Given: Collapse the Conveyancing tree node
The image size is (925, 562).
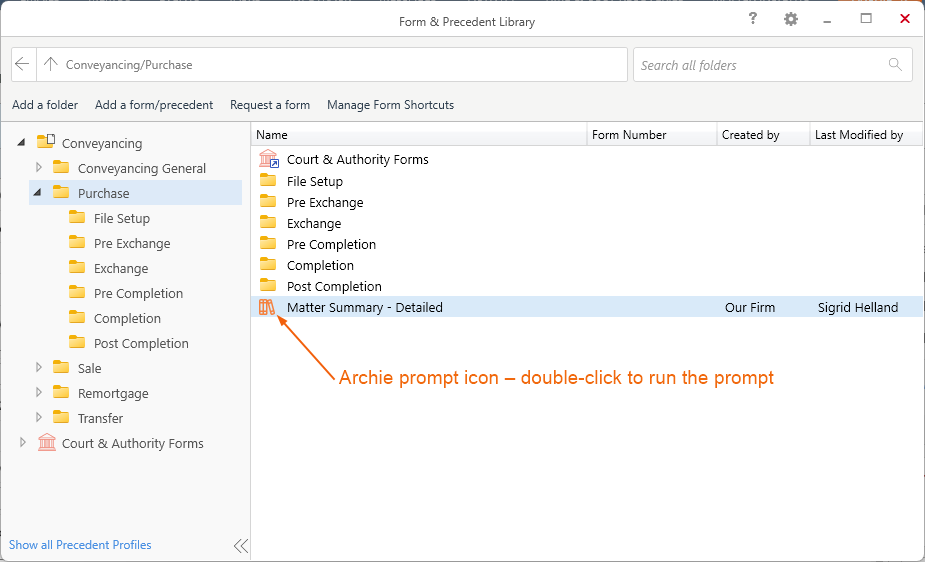Looking at the screenshot, I should [22, 143].
